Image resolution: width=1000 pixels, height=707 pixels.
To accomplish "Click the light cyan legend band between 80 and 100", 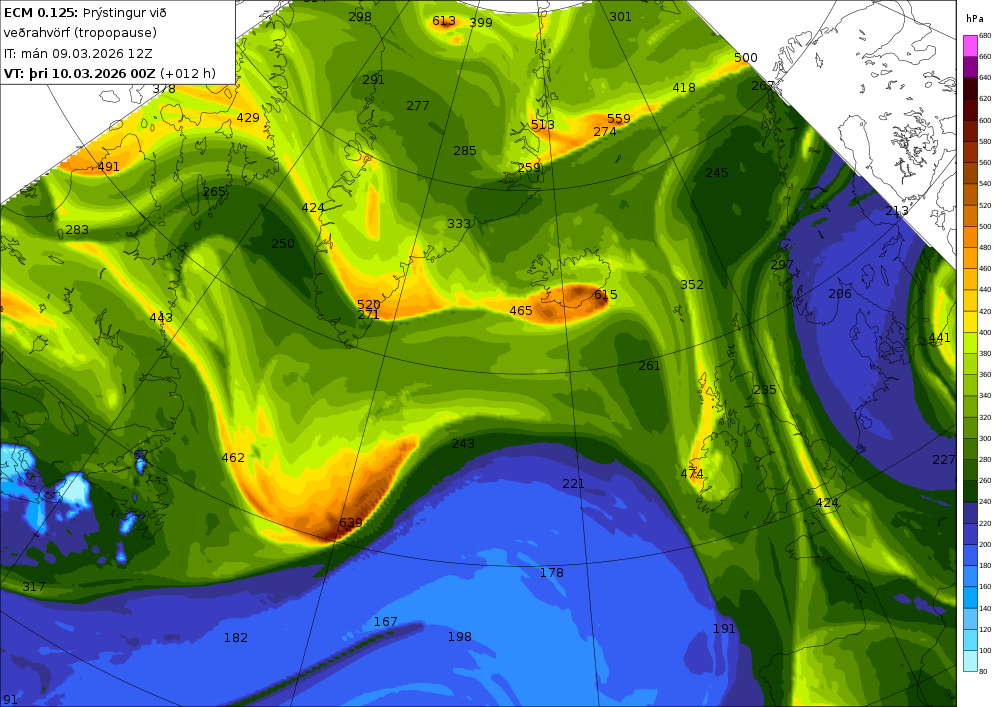I will tap(970, 660).
